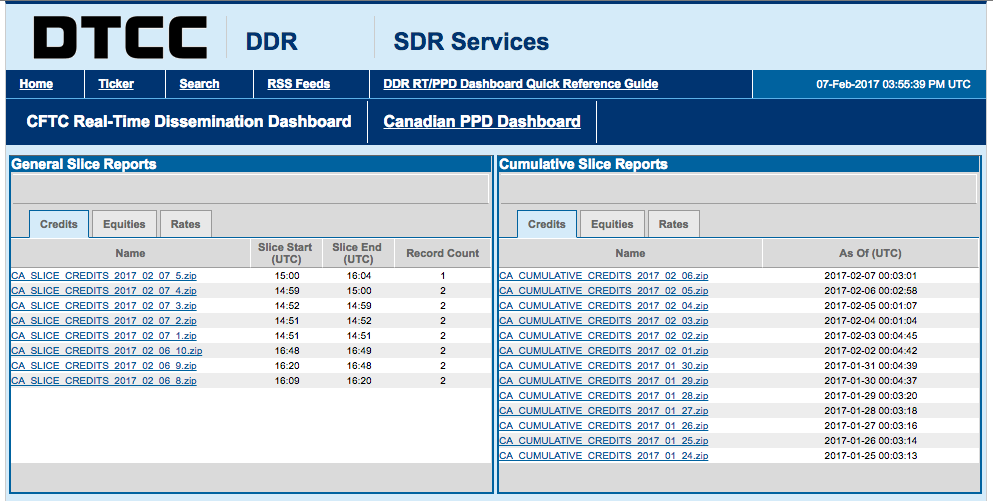
Task: Download CA_SLICE_CREDITS_2017_02_07_2.zip
Action: tap(104, 321)
